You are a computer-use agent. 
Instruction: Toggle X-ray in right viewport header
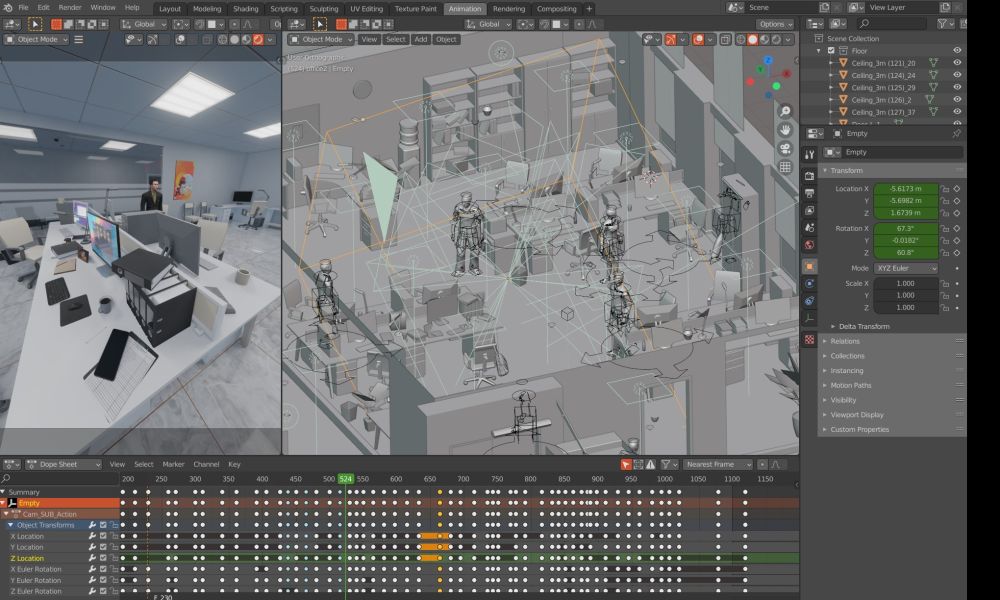(x=725, y=40)
